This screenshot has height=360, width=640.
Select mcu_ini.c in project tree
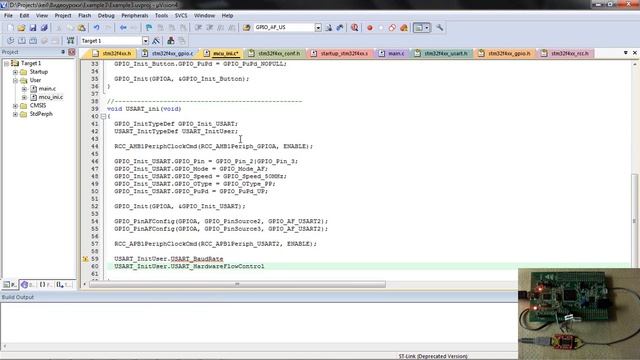pyautogui.click(x=51, y=97)
